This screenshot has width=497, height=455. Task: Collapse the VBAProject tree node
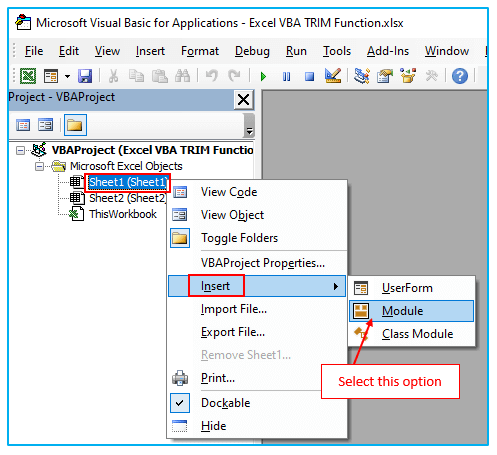point(20,150)
